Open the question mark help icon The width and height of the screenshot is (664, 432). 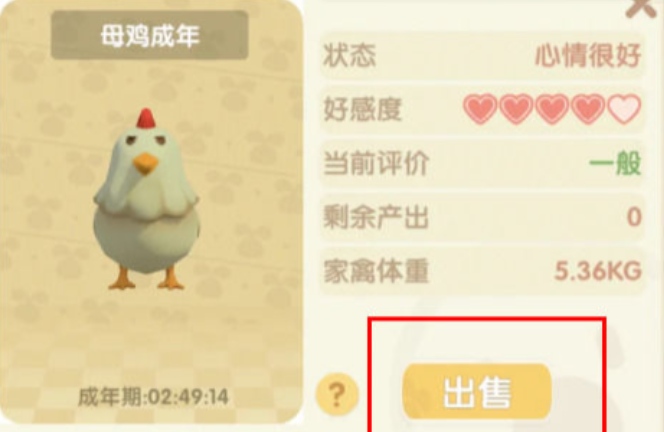click(337, 395)
